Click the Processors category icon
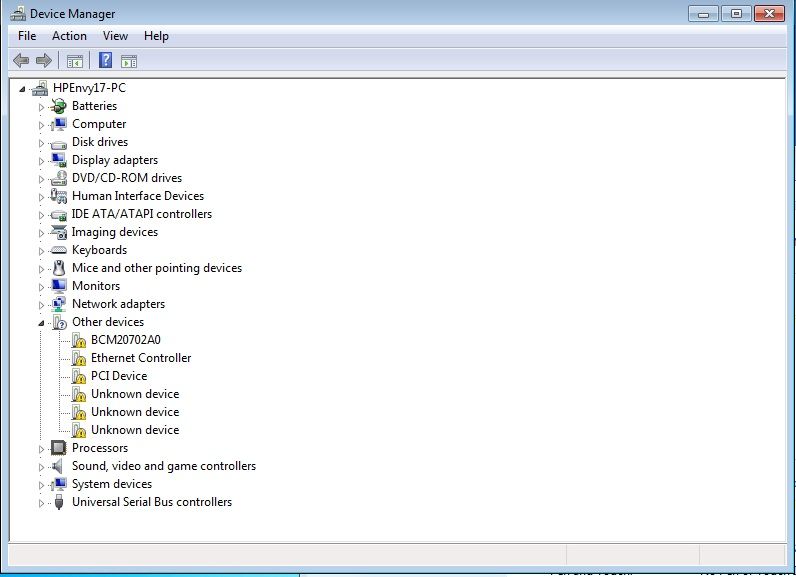 point(59,448)
